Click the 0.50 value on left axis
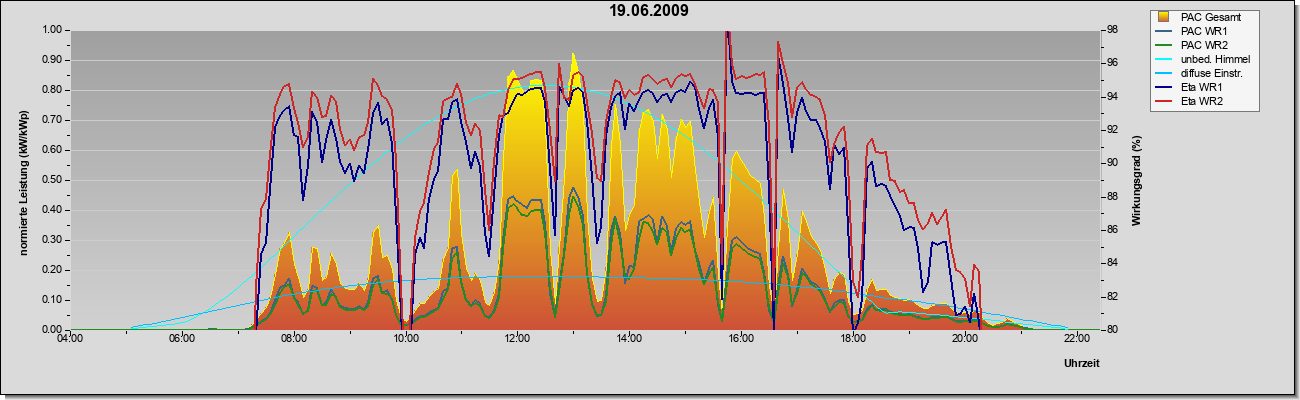The width and height of the screenshot is (1300, 400). [53, 180]
